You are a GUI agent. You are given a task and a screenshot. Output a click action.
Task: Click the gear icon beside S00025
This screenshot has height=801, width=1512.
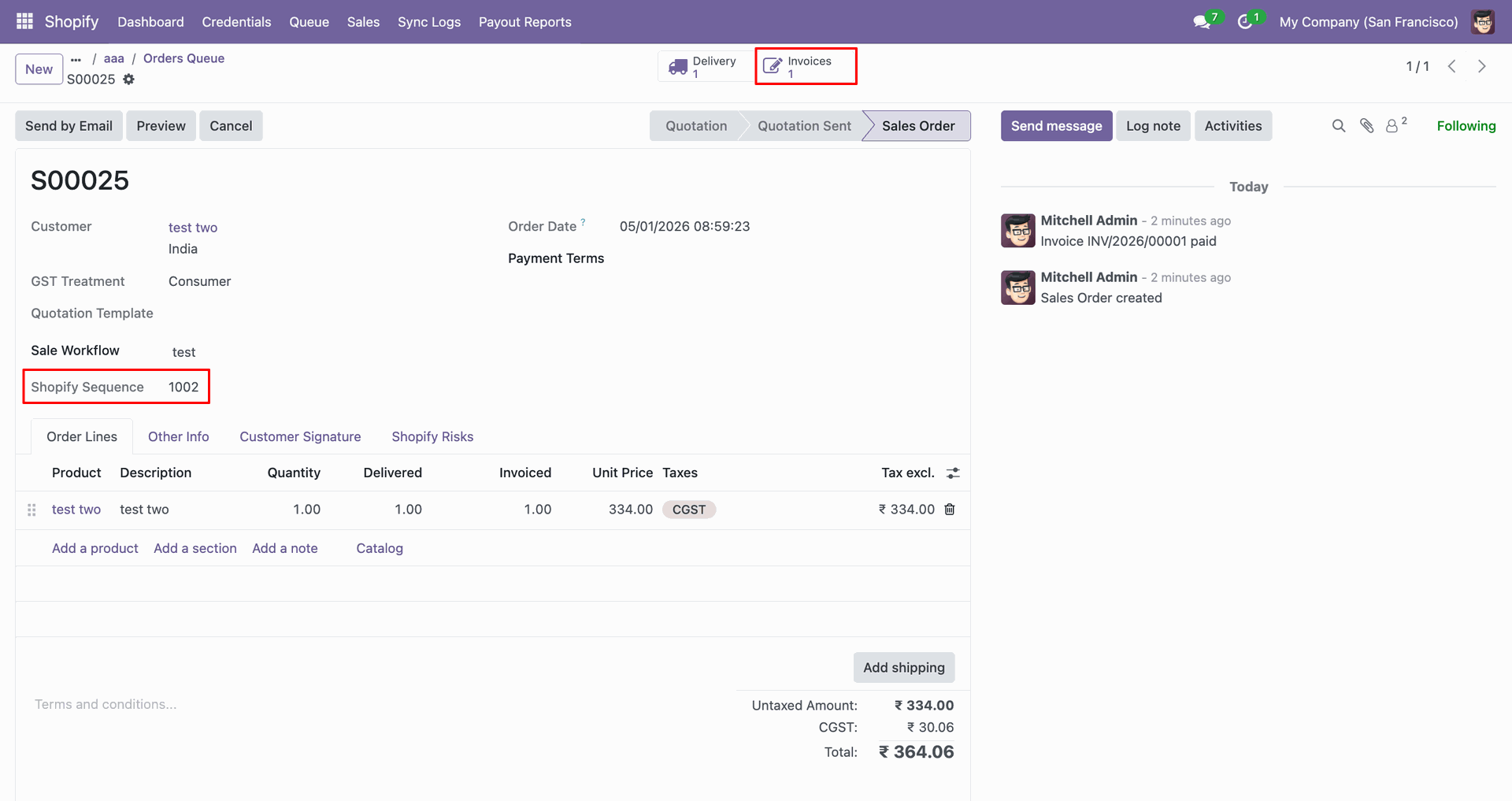[x=129, y=80]
